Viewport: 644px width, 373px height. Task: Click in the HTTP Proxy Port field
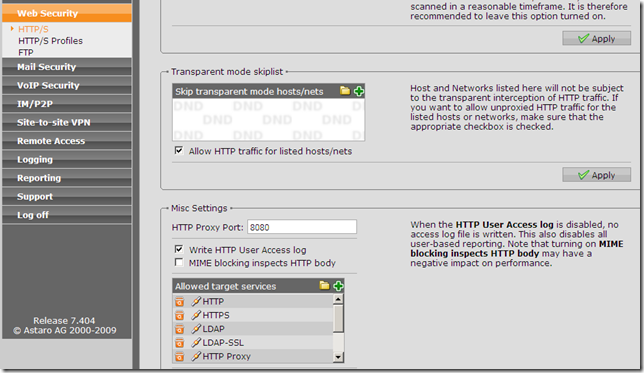[302, 227]
